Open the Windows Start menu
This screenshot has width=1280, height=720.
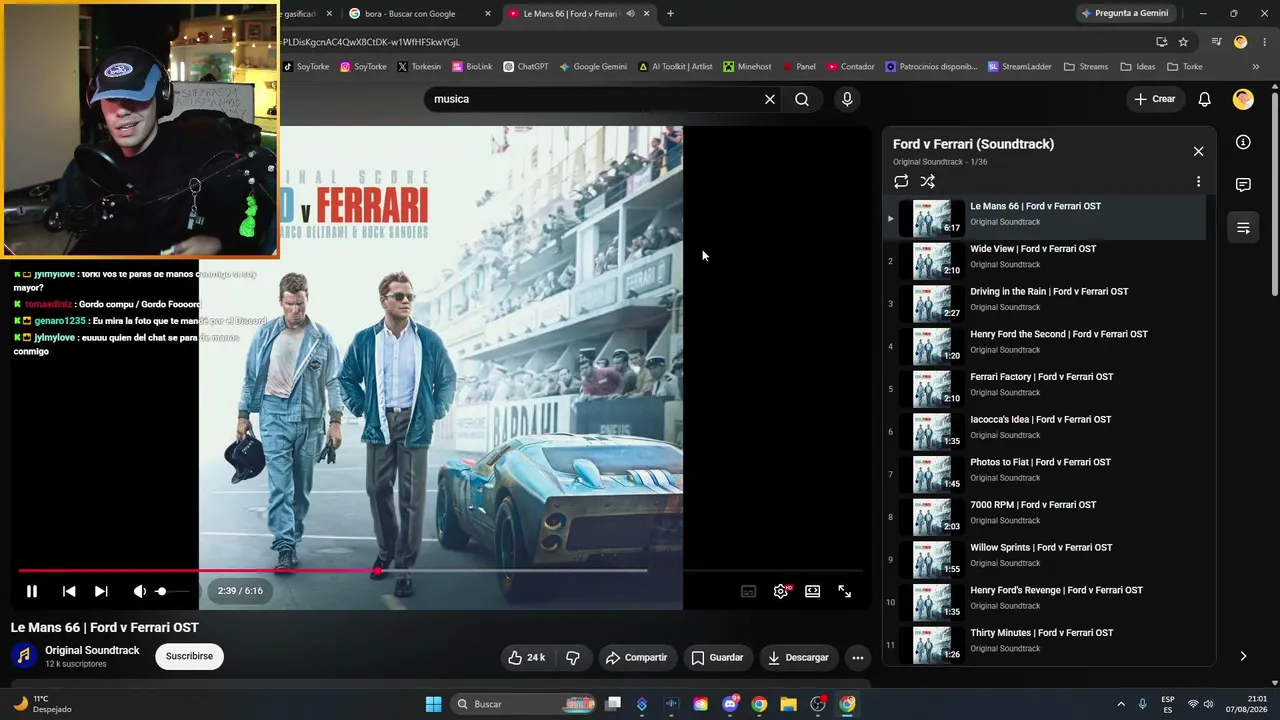click(433, 704)
